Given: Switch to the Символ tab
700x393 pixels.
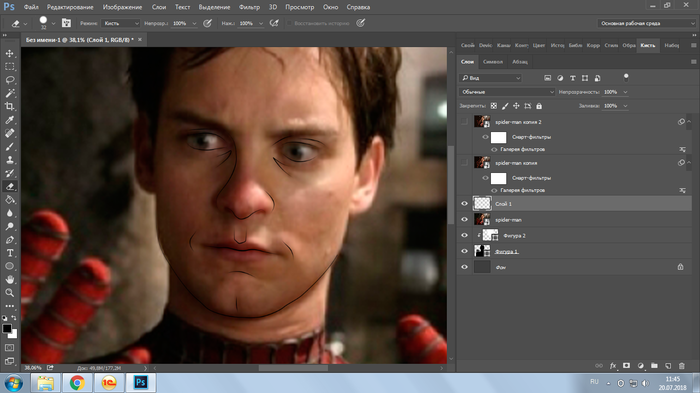Looking at the screenshot, I should click(x=493, y=62).
